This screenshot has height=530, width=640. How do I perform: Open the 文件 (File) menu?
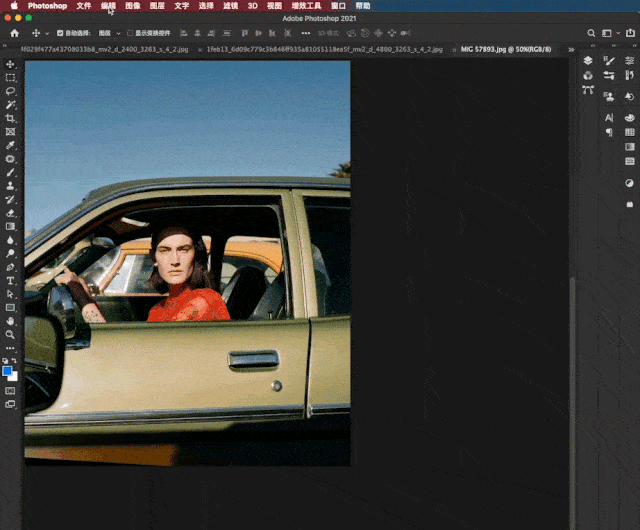click(x=84, y=6)
